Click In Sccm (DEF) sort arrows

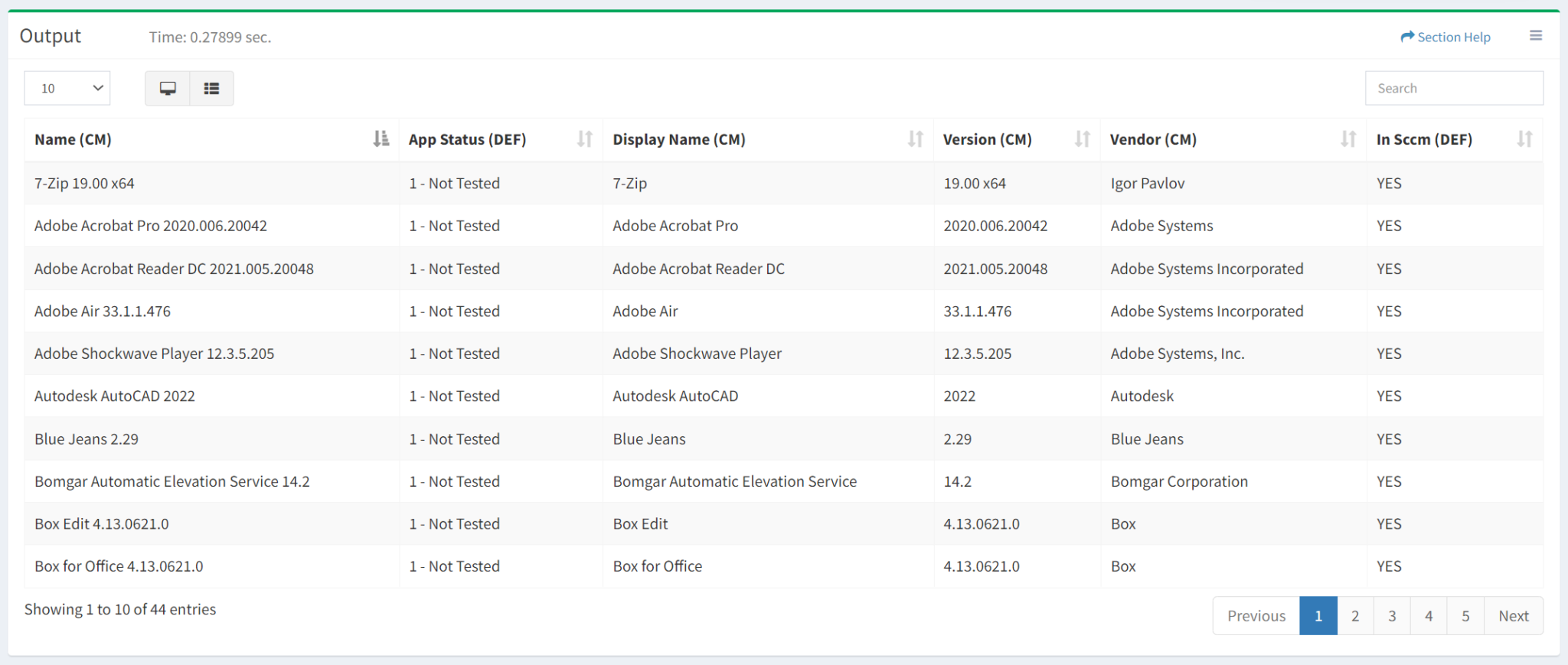(1524, 139)
